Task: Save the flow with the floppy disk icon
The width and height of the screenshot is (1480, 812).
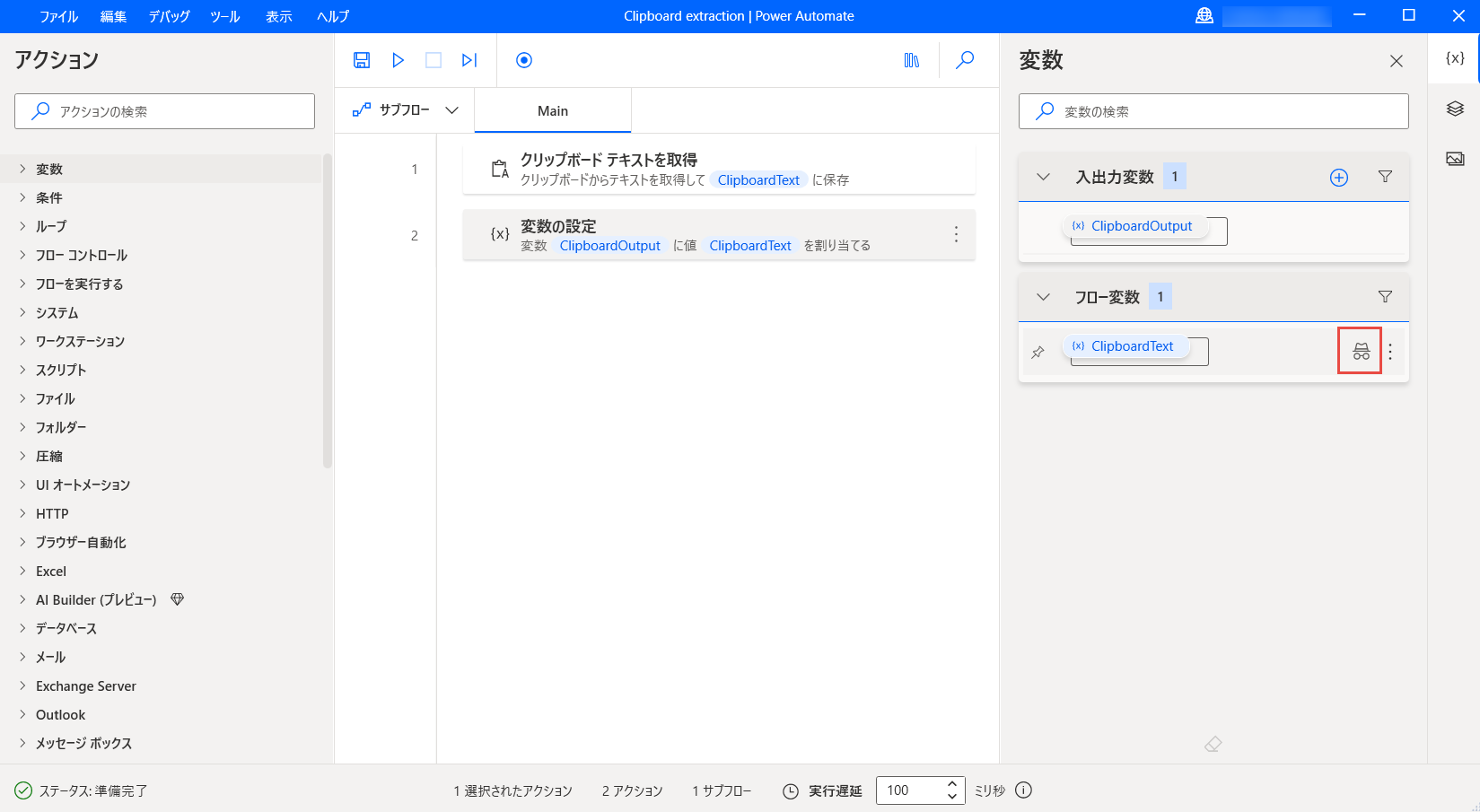Action: click(362, 60)
